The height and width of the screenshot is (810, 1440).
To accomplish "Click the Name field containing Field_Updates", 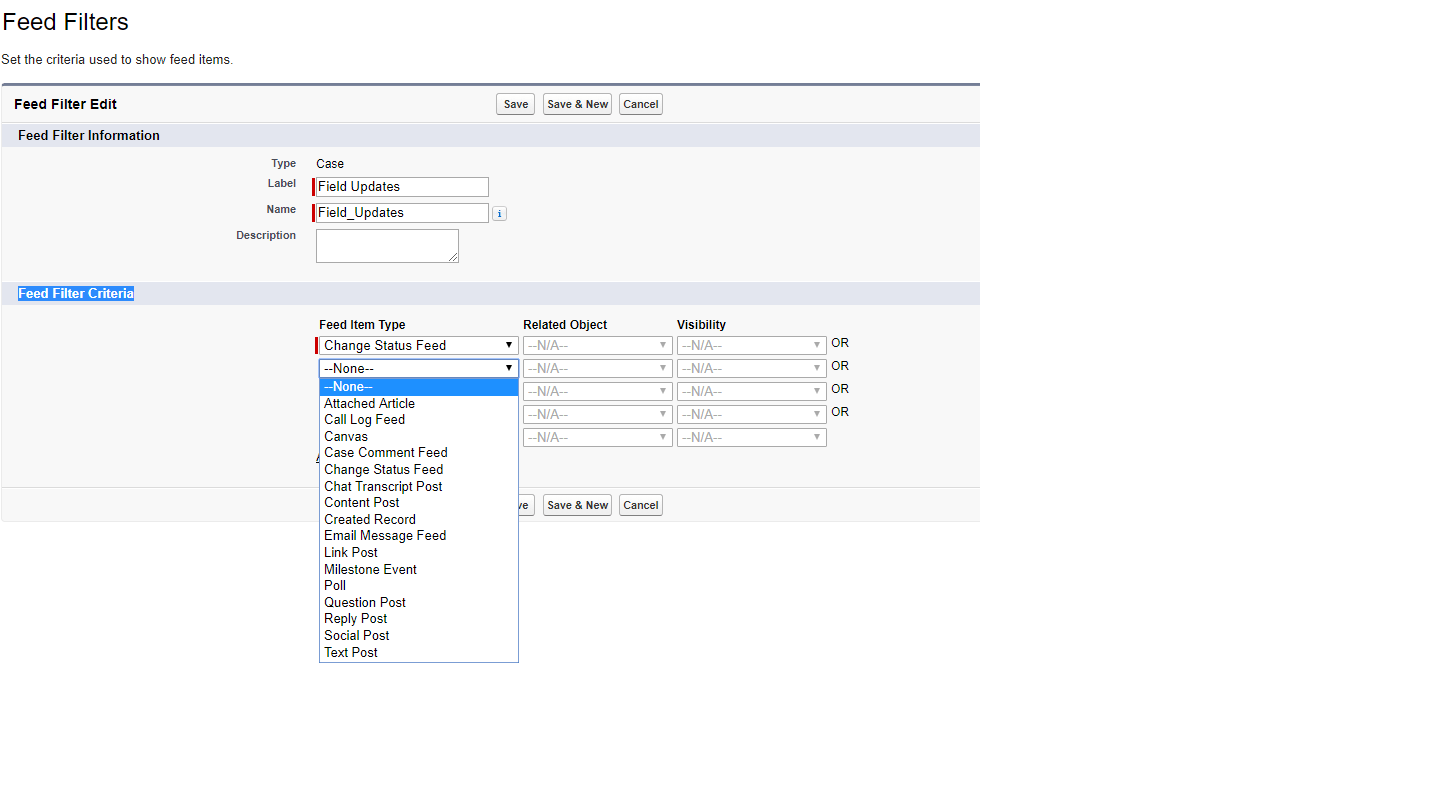I will pyautogui.click(x=400, y=212).
